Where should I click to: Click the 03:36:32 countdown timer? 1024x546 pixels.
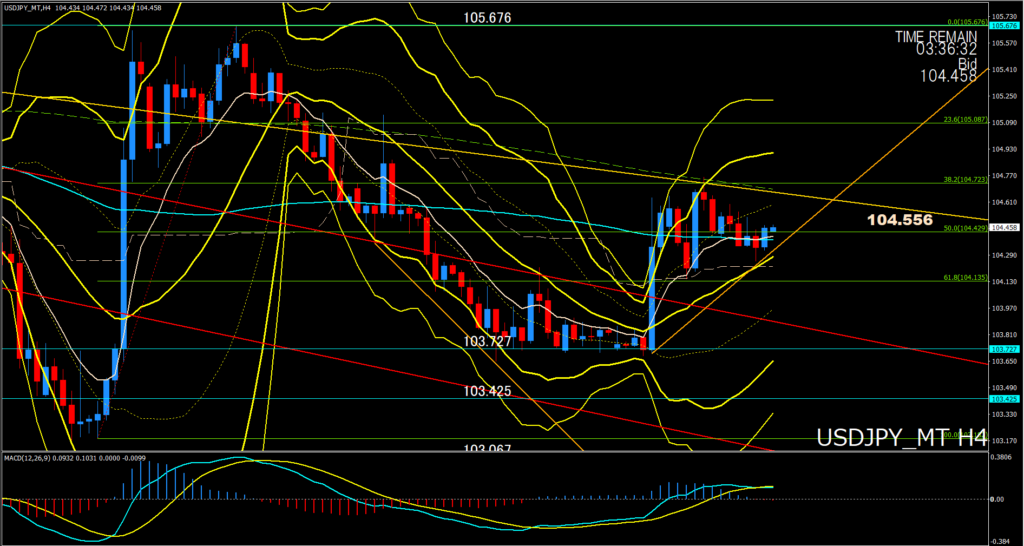pos(946,50)
